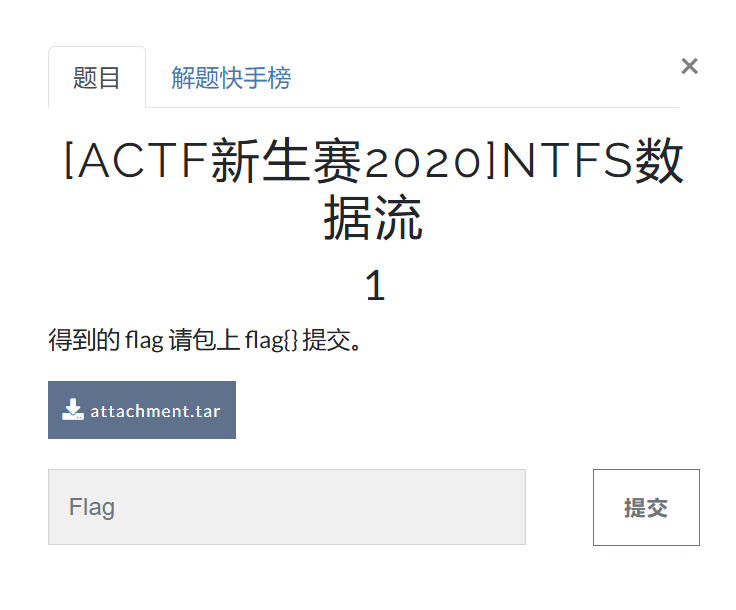Click the download icon on attachment button
Screen dimensions: 736x610
[x=73, y=410]
